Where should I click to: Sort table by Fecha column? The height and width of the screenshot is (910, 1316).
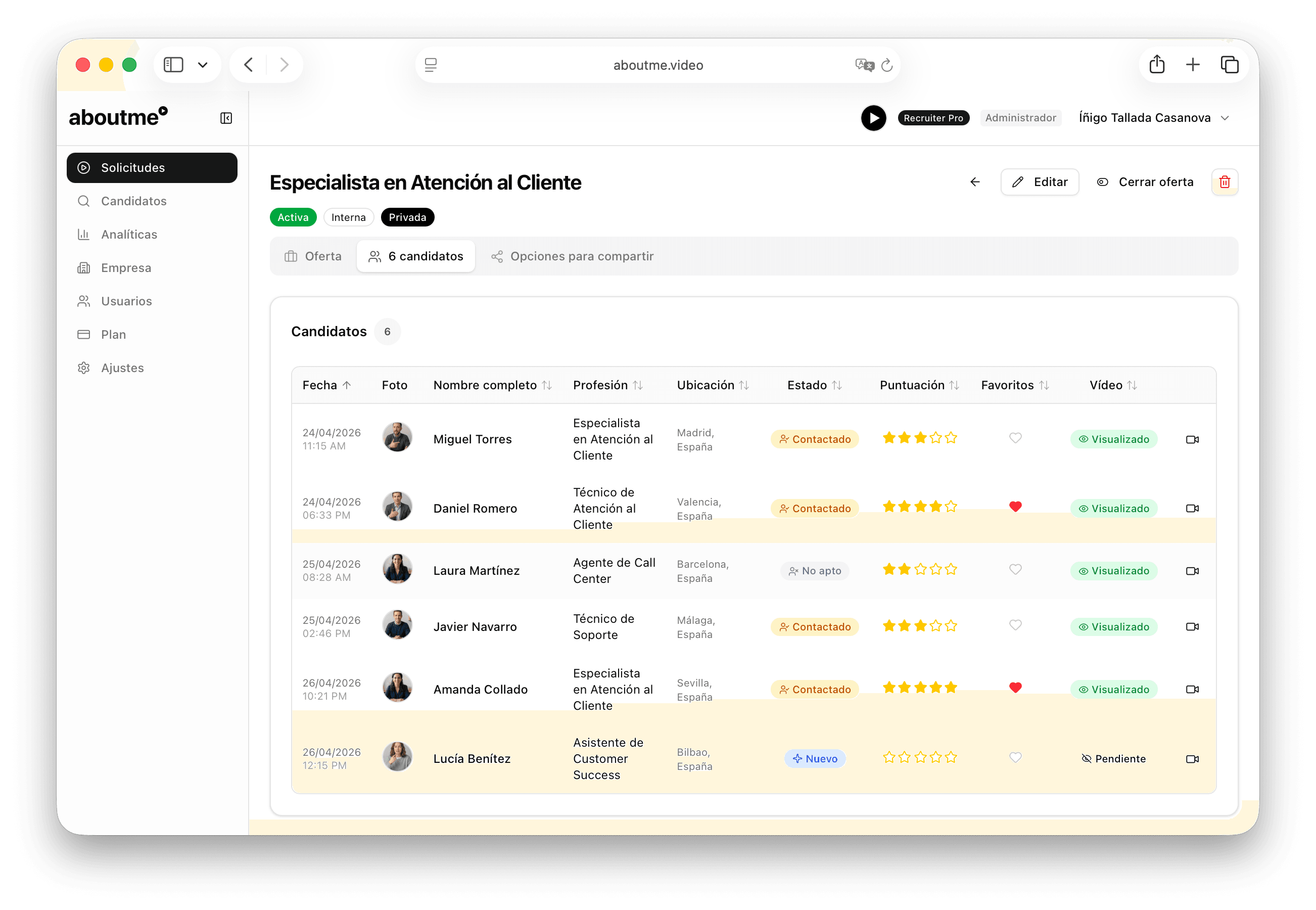(326, 385)
